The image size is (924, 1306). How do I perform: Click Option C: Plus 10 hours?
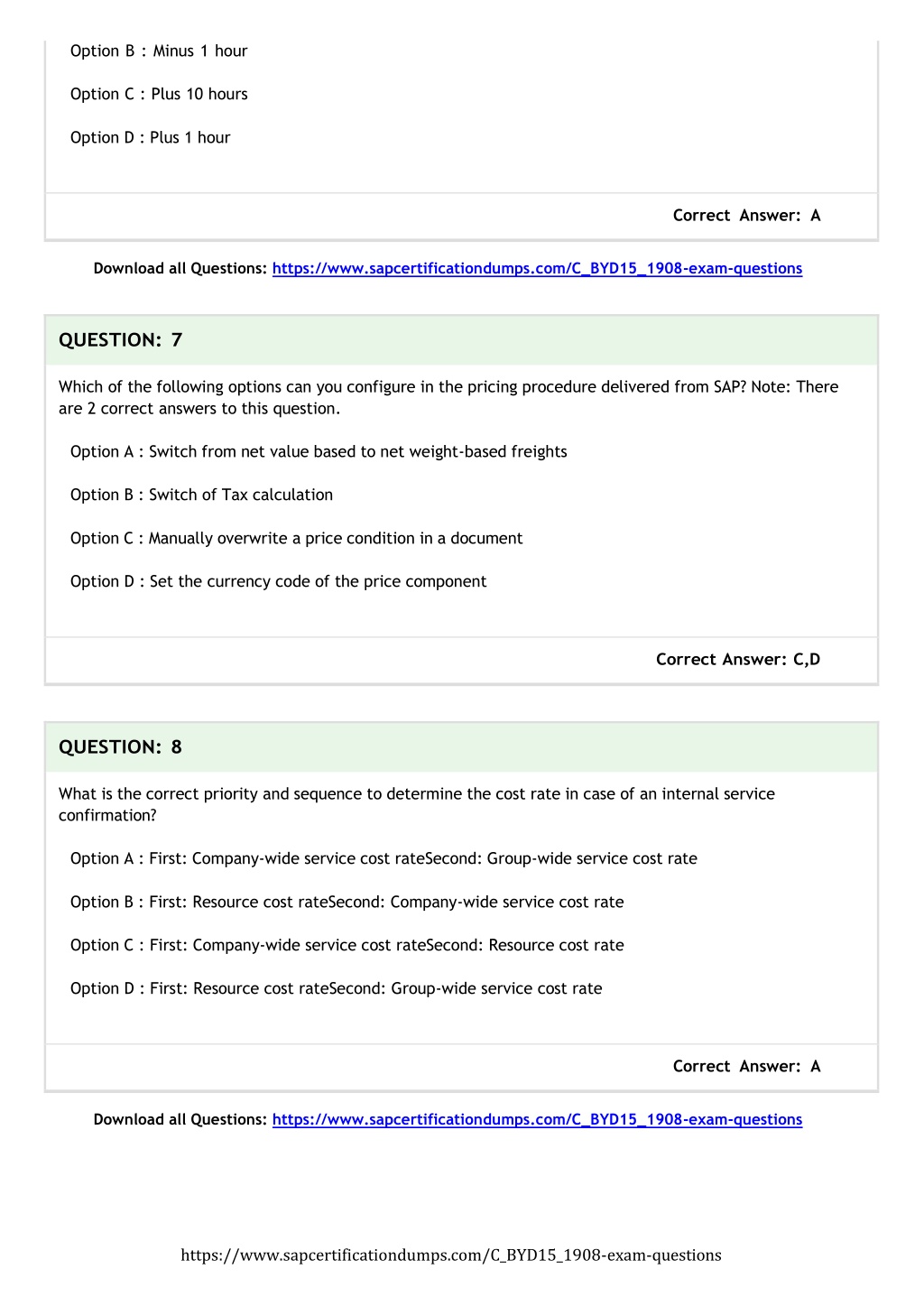(159, 94)
